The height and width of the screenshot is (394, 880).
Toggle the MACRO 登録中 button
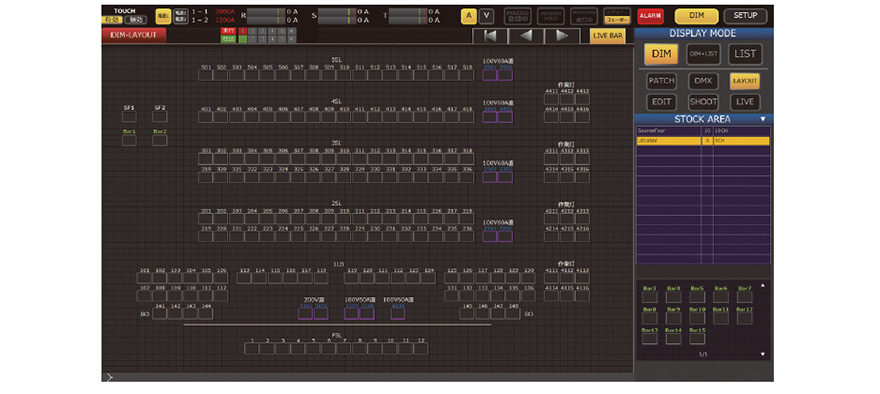coord(517,16)
